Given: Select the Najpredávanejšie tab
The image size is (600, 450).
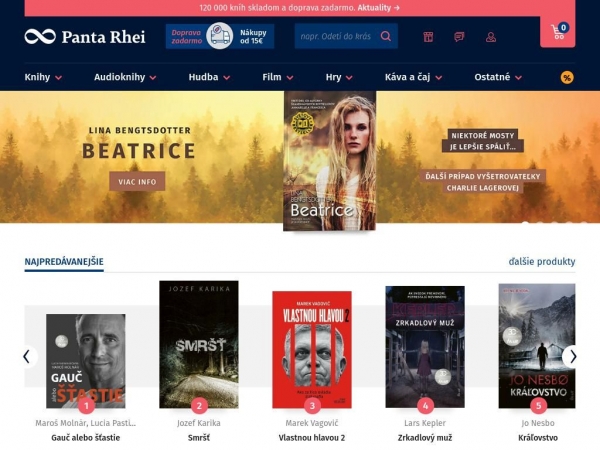Looking at the screenshot, I should click(64, 262).
